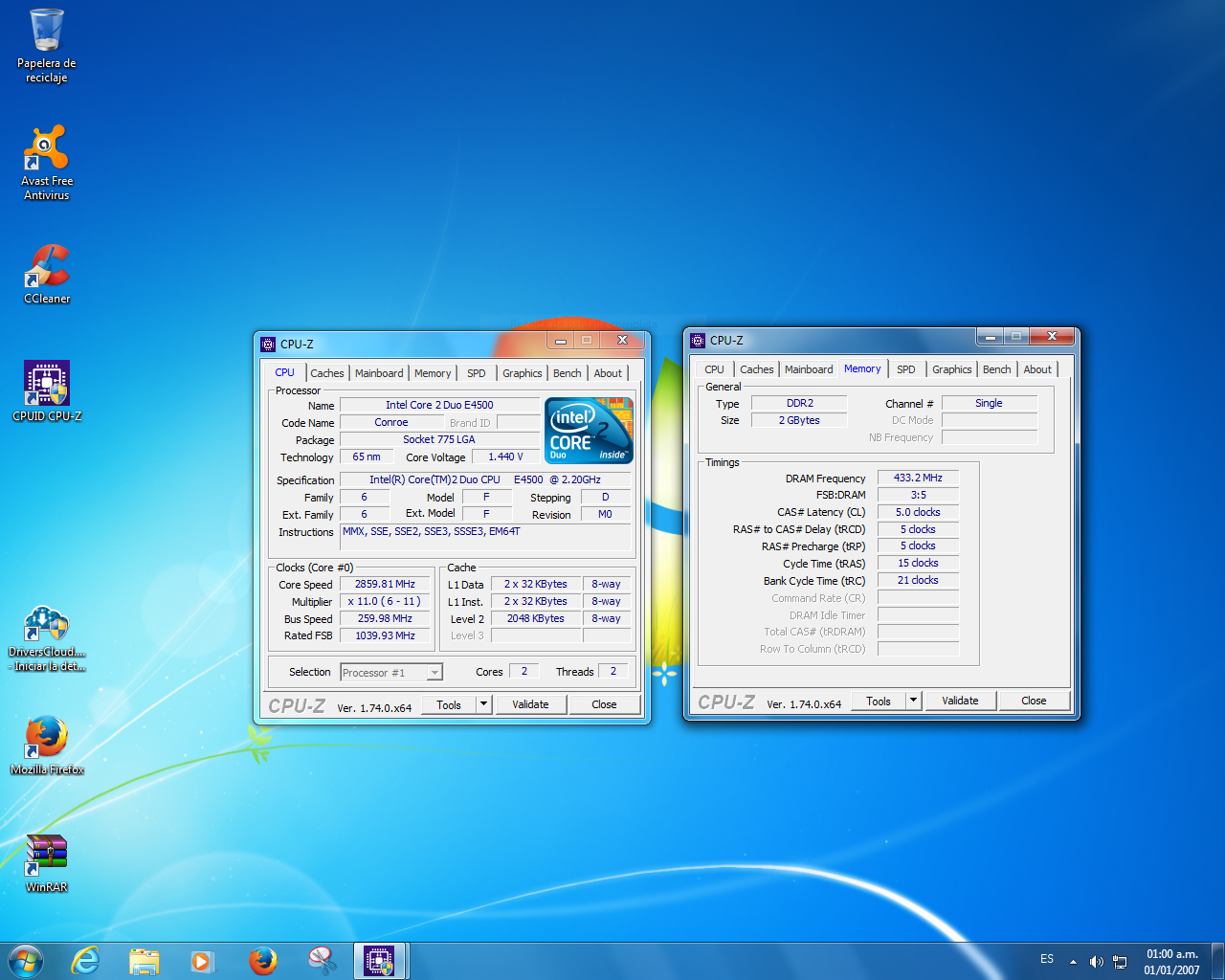Show hidden tray icons arrow
The image size is (1225, 980).
[x=1073, y=962]
